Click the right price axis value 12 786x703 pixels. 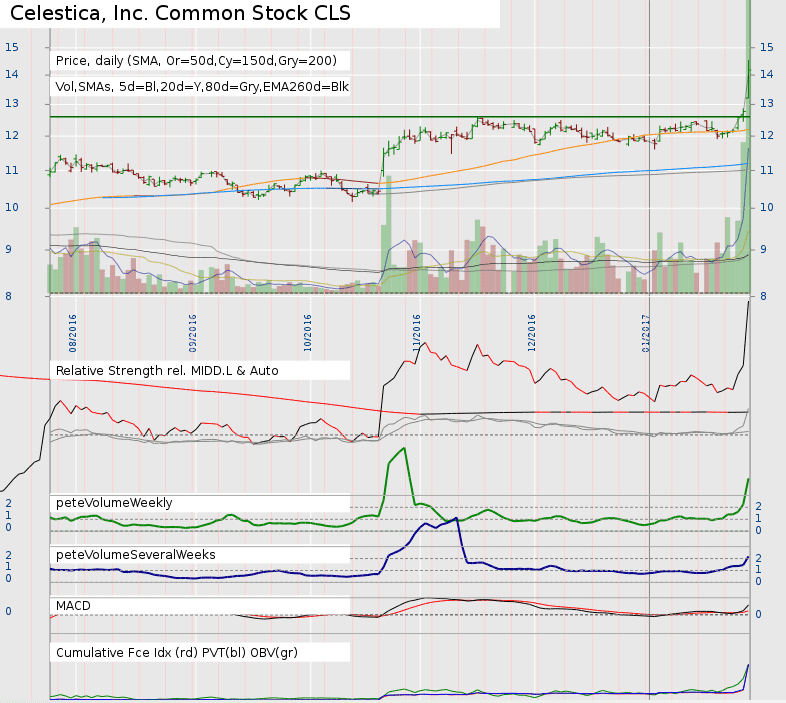point(766,135)
